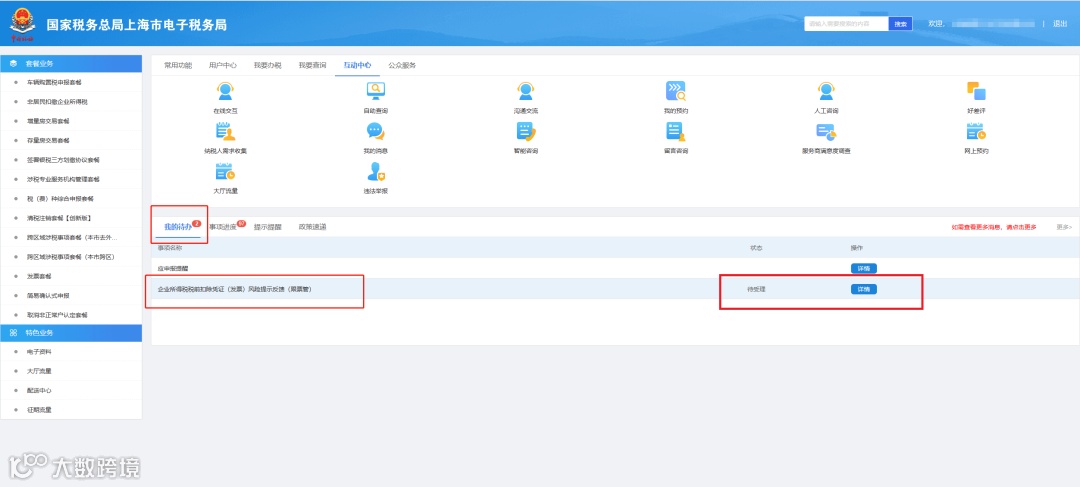The image size is (1080, 487).
Task: Click the 套餐业务 sidebar header icon
Action: coord(13,63)
